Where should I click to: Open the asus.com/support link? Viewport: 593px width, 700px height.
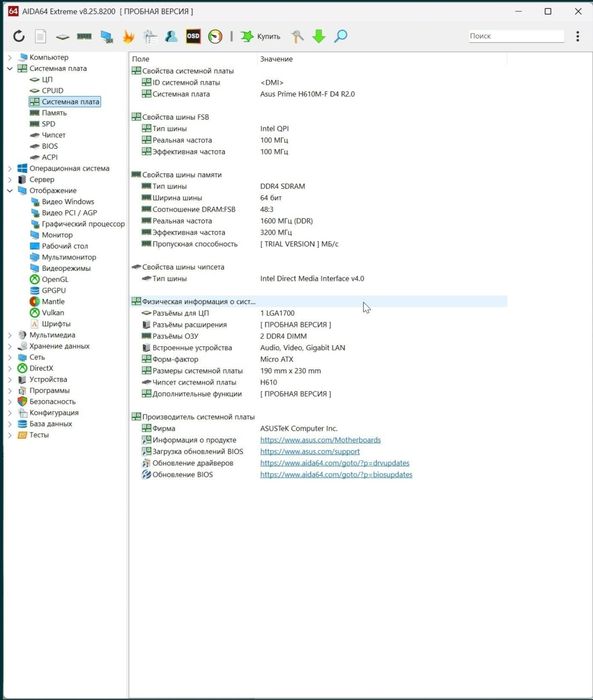pyautogui.click(x=310, y=452)
